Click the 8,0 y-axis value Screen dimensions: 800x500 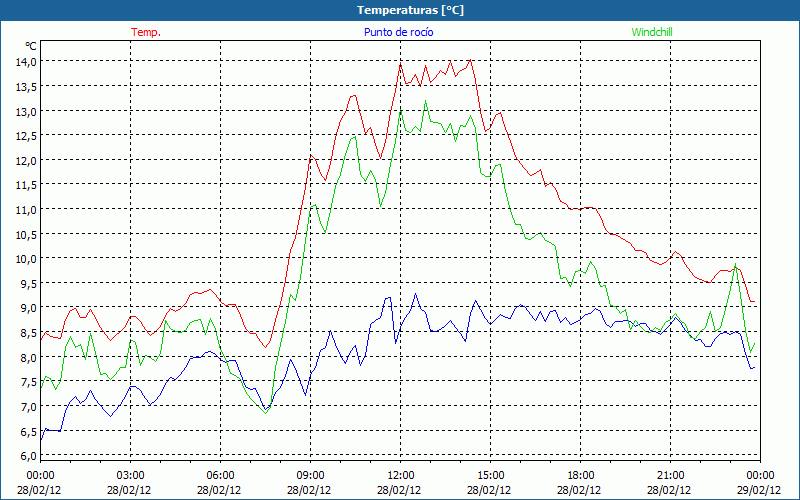point(29,357)
